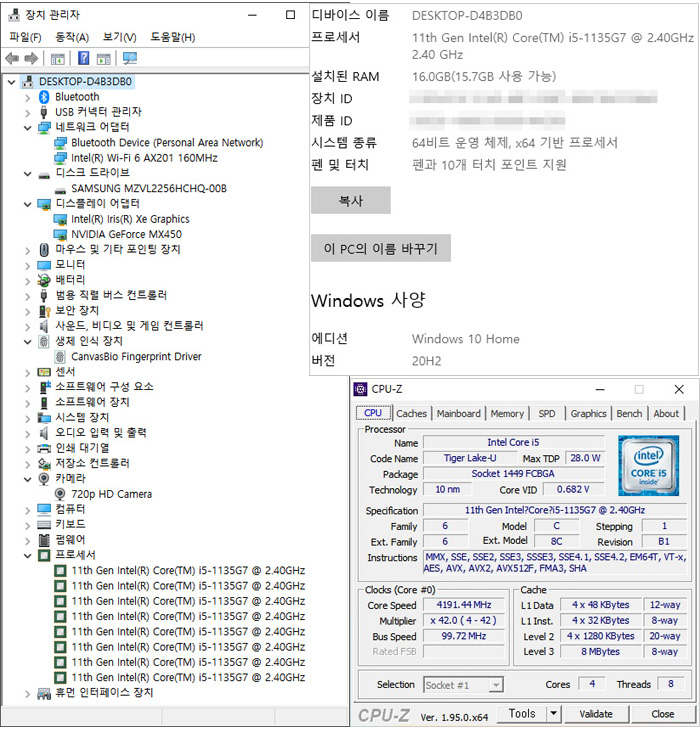700x732 pixels.
Task: Switch to the Memory tab in CPU-Z
Action: (x=507, y=414)
